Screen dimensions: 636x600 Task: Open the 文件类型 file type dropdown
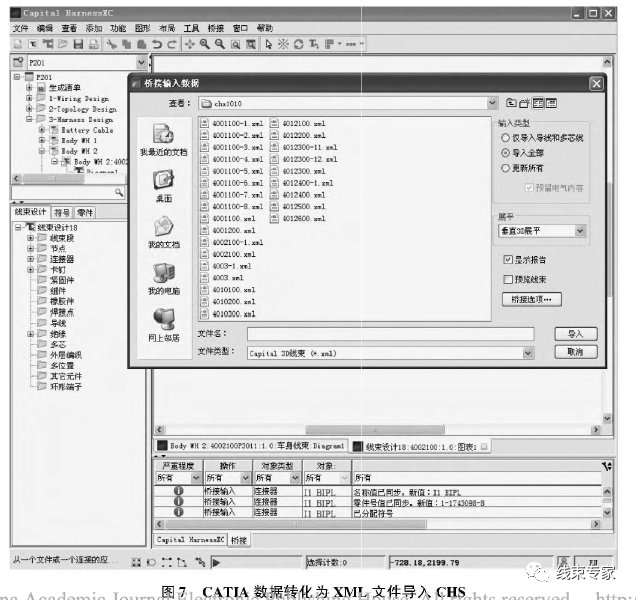[x=528, y=353]
